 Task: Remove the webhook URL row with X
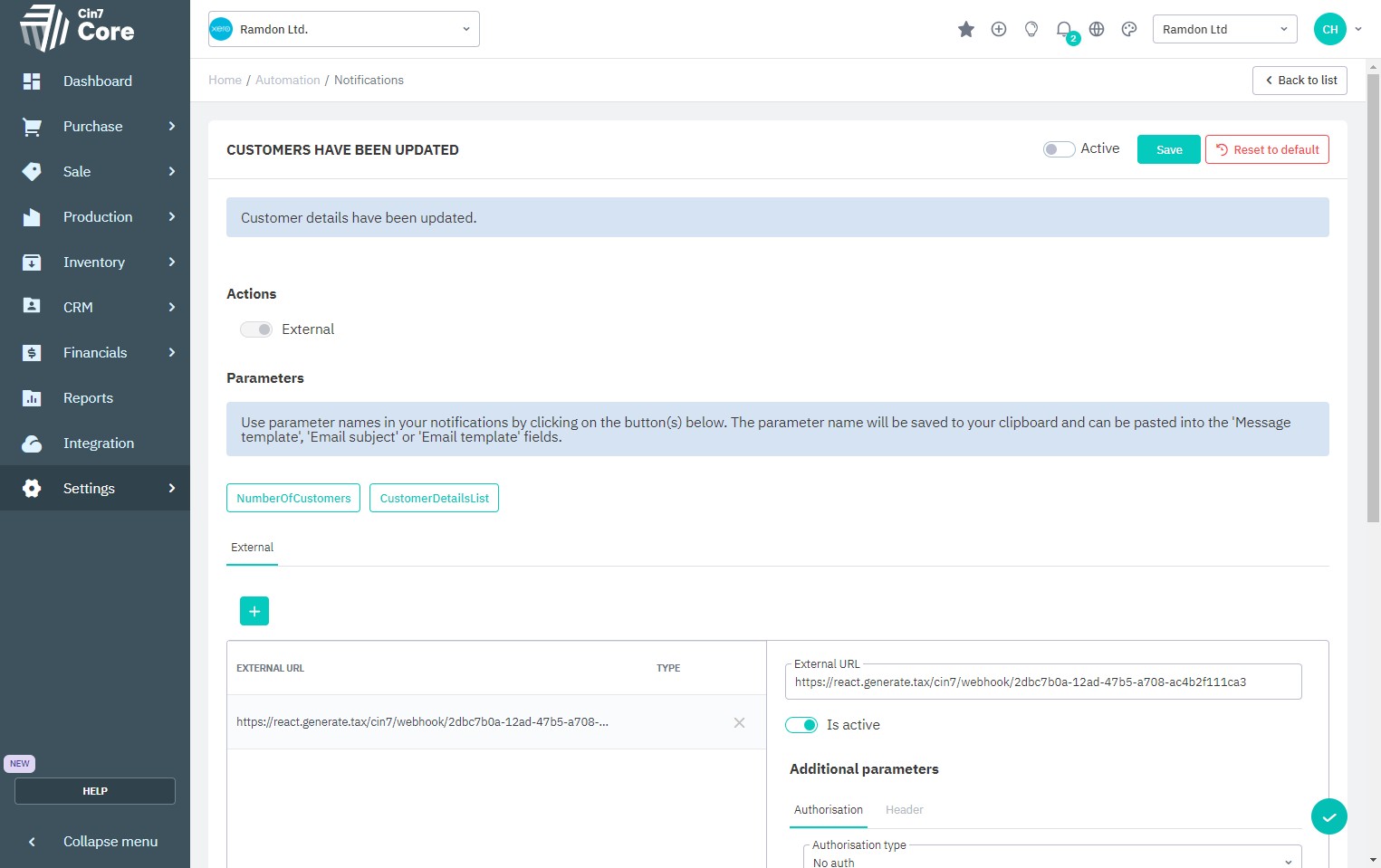tap(739, 722)
